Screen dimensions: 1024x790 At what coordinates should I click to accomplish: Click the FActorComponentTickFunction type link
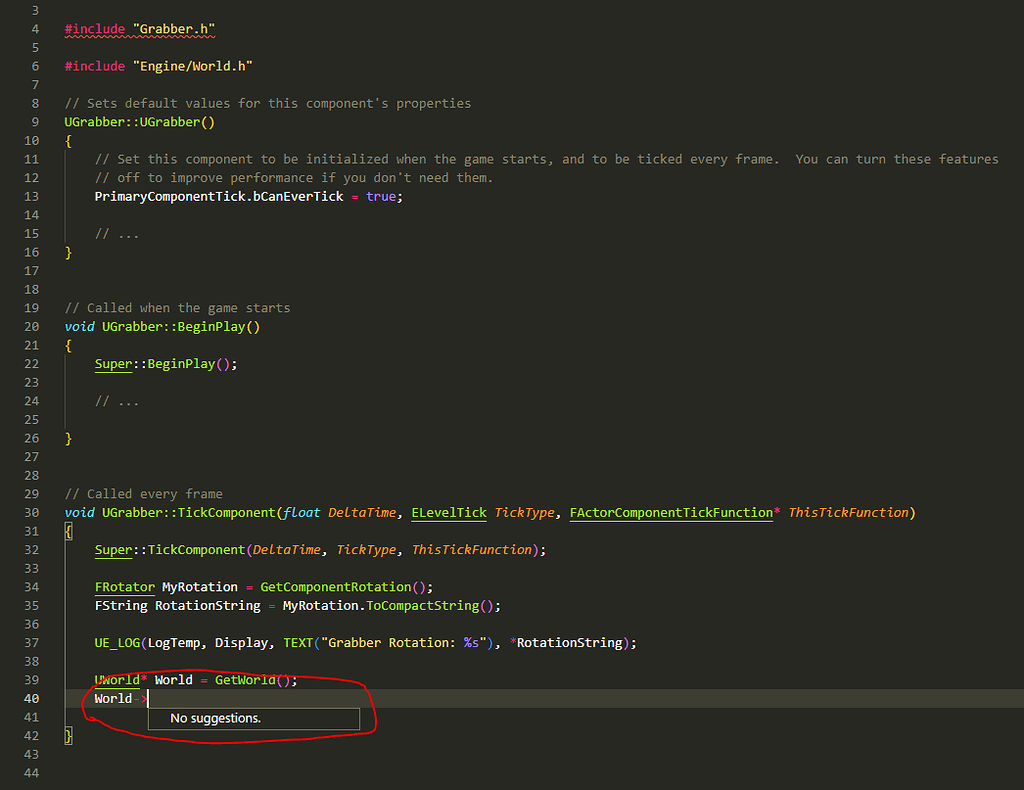pos(671,513)
